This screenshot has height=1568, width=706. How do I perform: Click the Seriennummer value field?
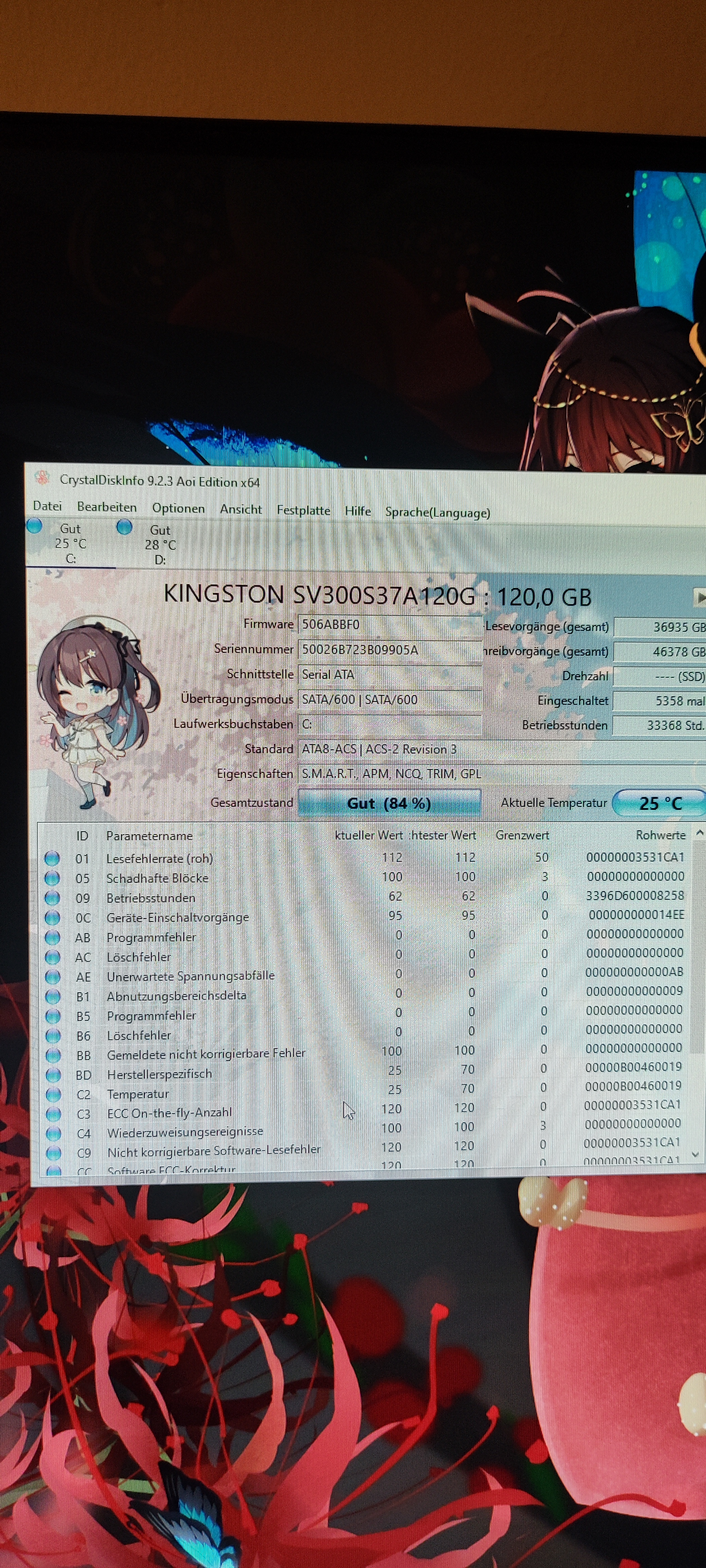coord(390,650)
